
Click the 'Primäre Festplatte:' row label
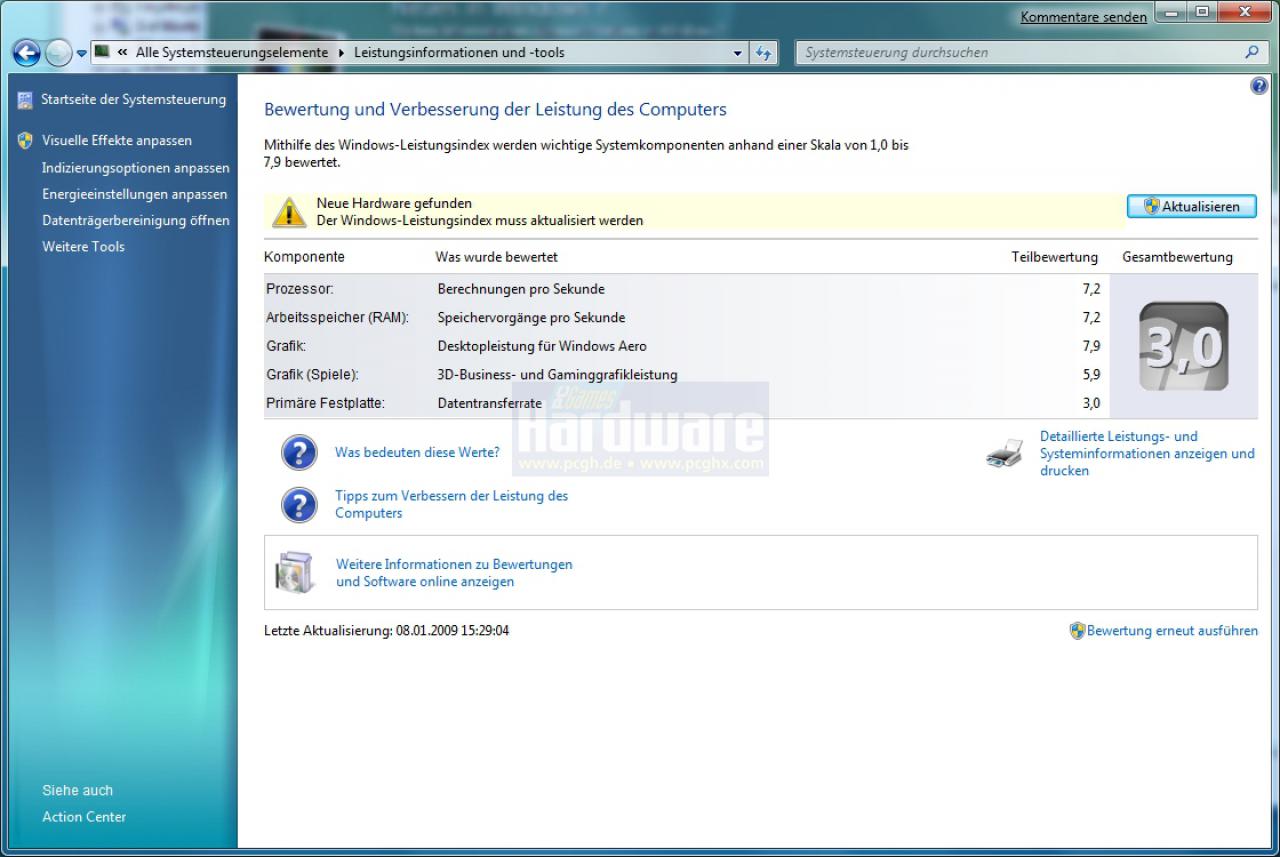[x=325, y=403]
